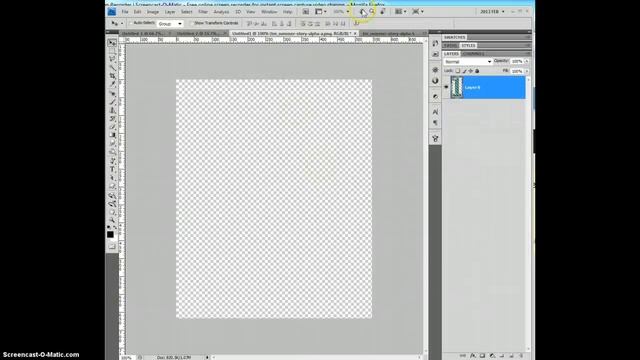Click the Rotate View tool icon

pyautogui.click(x=383, y=12)
